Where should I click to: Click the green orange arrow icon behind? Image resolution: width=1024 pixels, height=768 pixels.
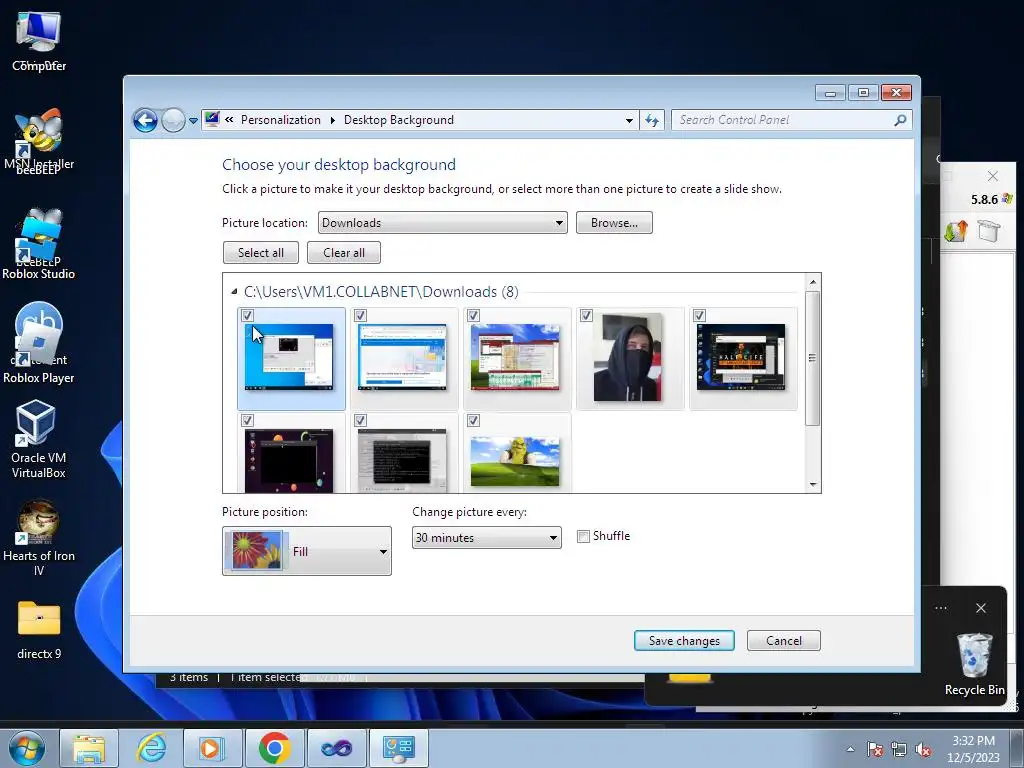pos(956,231)
